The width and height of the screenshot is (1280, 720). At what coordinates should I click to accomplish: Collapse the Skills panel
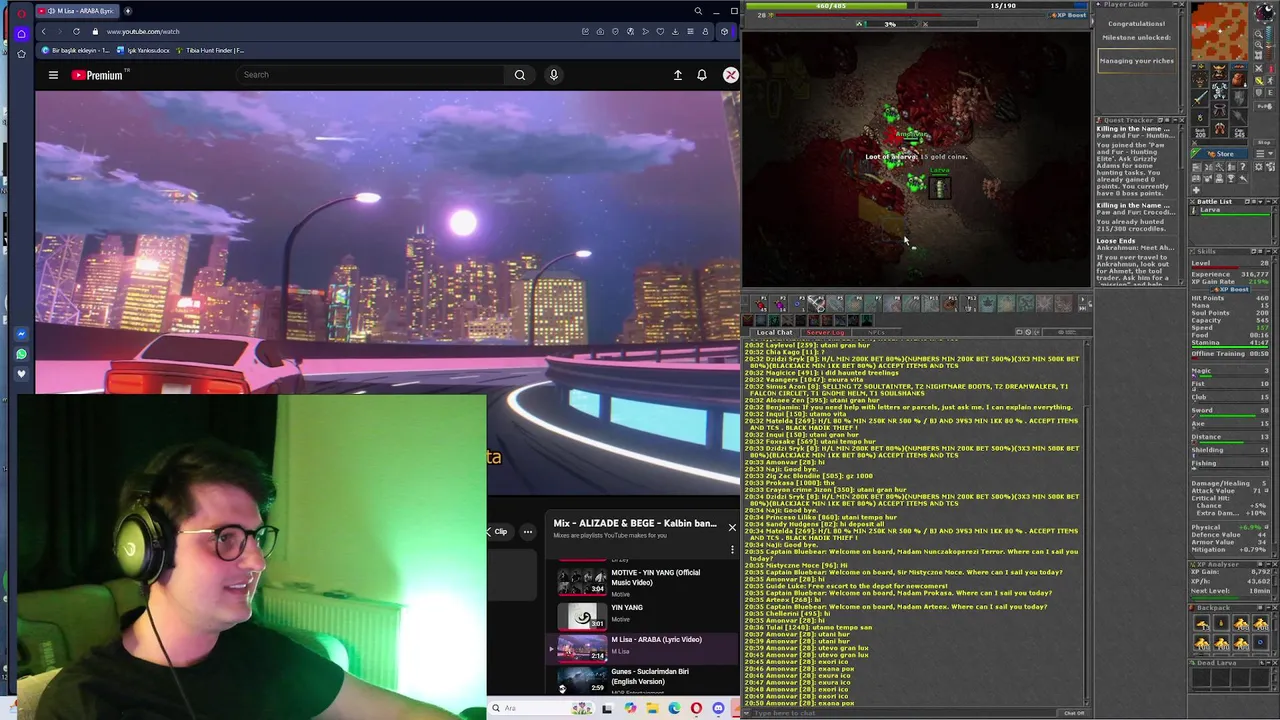click(1269, 251)
